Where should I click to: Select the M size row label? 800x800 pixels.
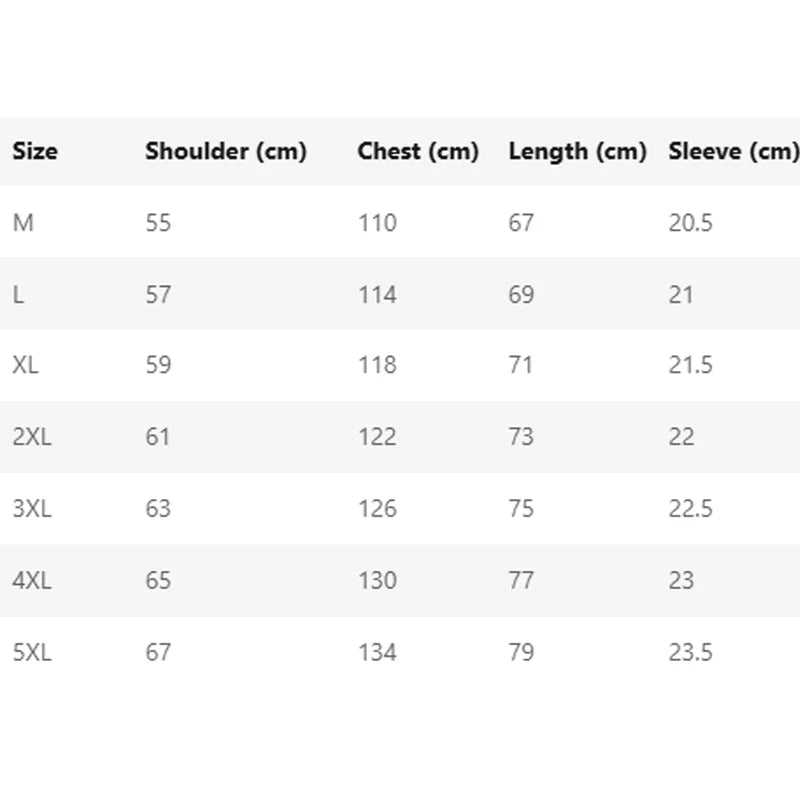click(x=23, y=223)
